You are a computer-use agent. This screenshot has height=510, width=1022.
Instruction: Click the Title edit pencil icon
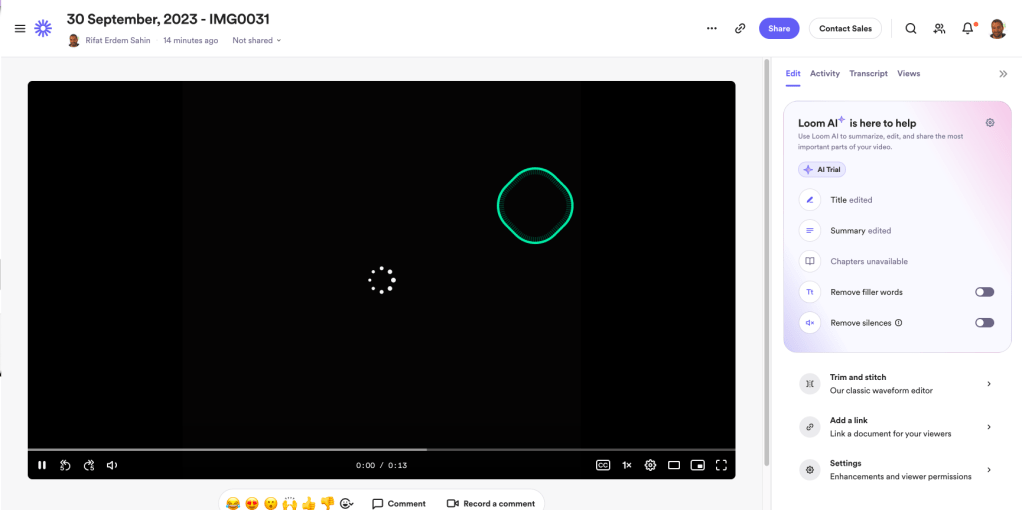[x=810, y=200]
